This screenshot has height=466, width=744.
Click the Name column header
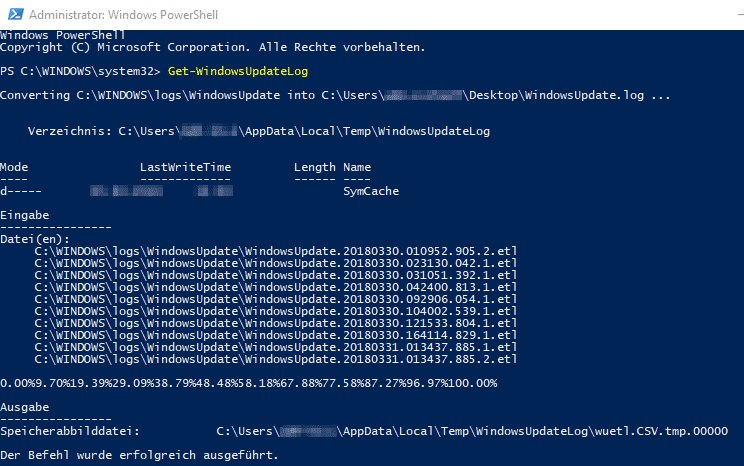point(357,166)
